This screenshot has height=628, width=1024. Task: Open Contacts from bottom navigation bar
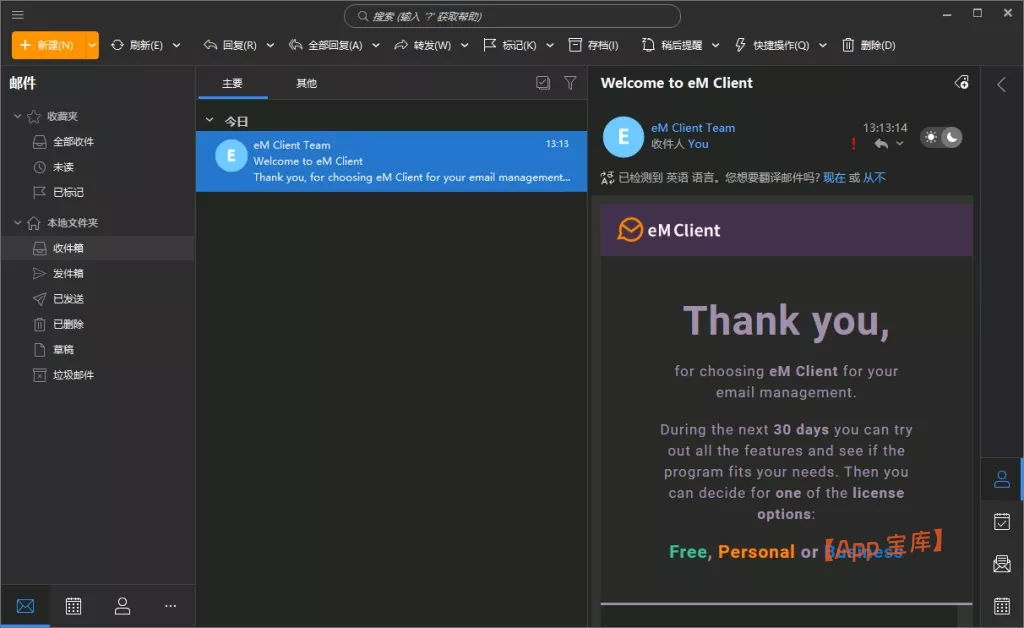coord(122,606)
